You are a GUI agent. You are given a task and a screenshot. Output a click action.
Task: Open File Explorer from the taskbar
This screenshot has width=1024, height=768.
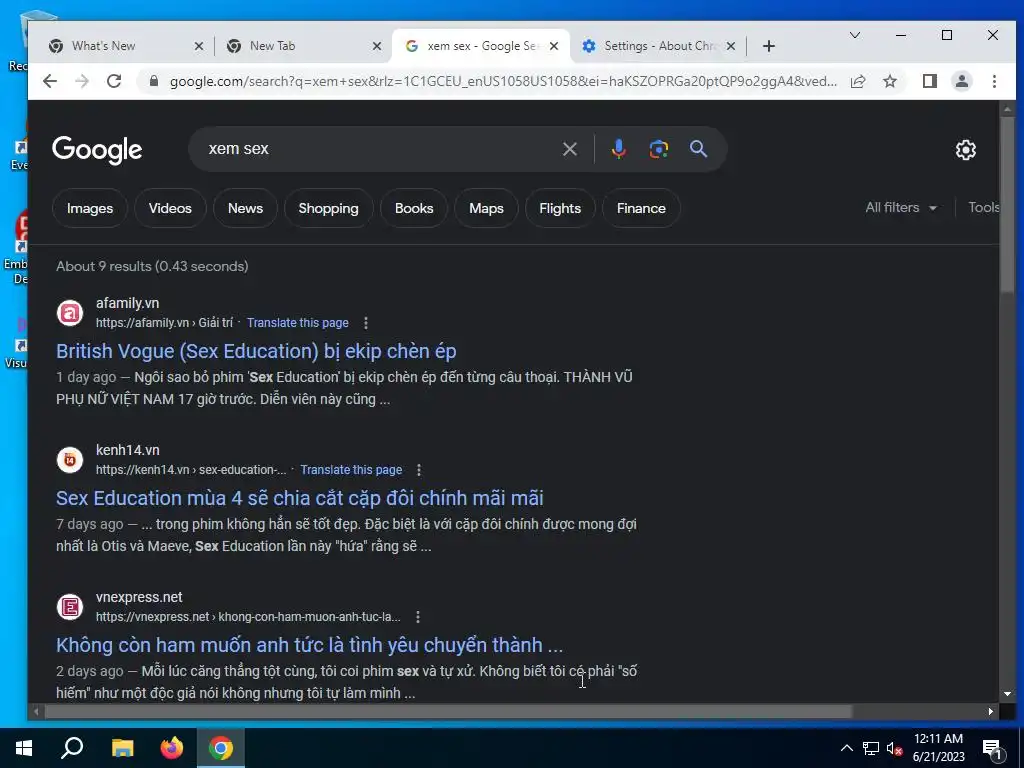tap(122, 748)
